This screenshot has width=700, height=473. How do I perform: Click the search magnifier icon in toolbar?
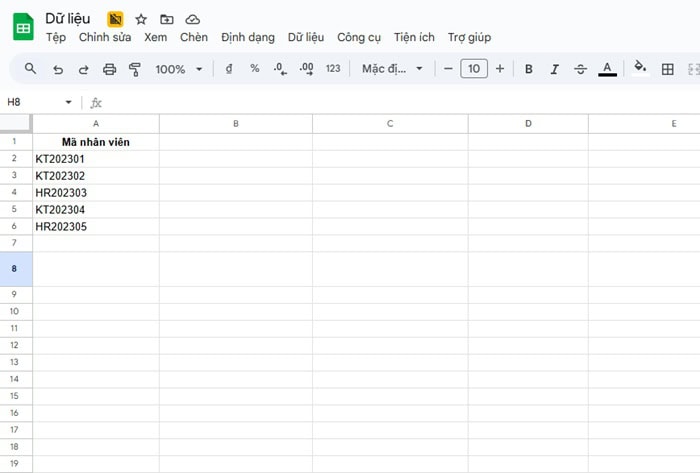pos(30,69)
